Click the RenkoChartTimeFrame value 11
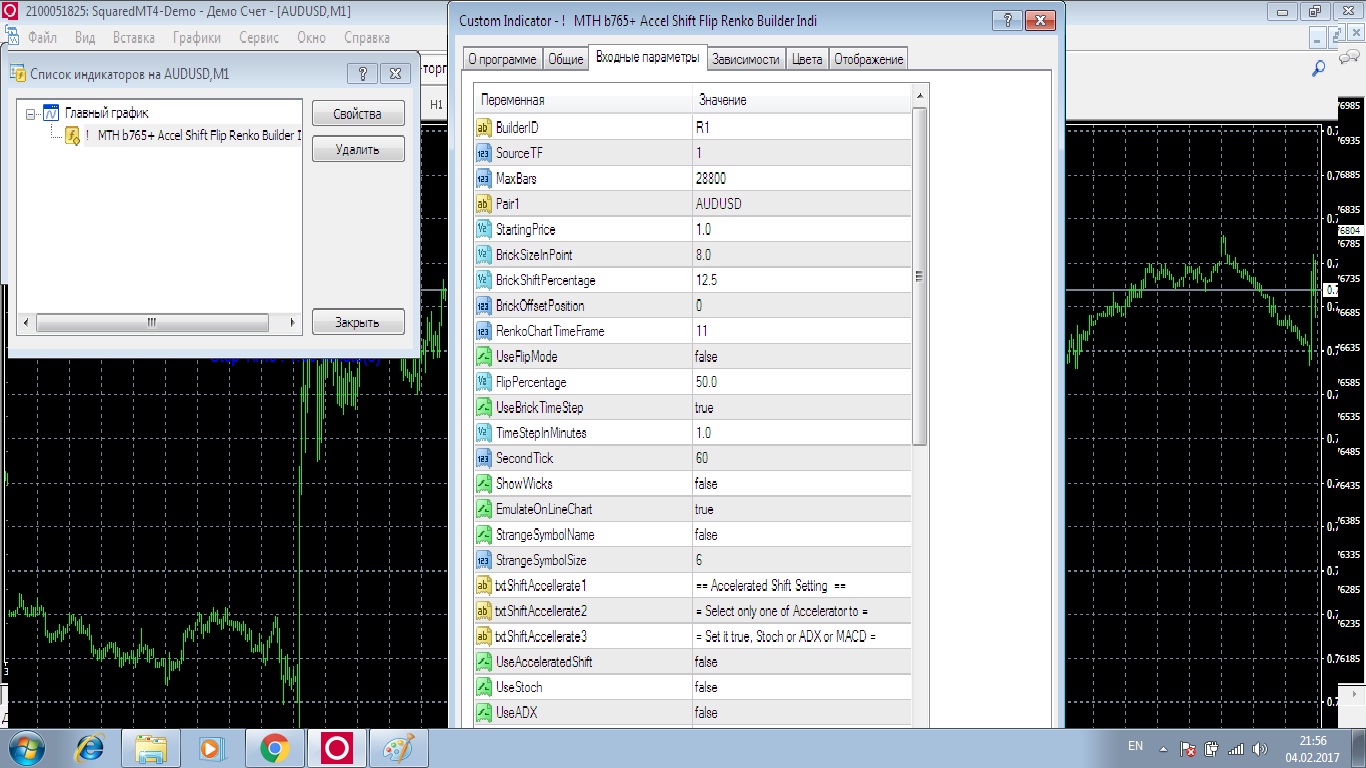The width and height of the screenshot is (1366, 768). 701,331
